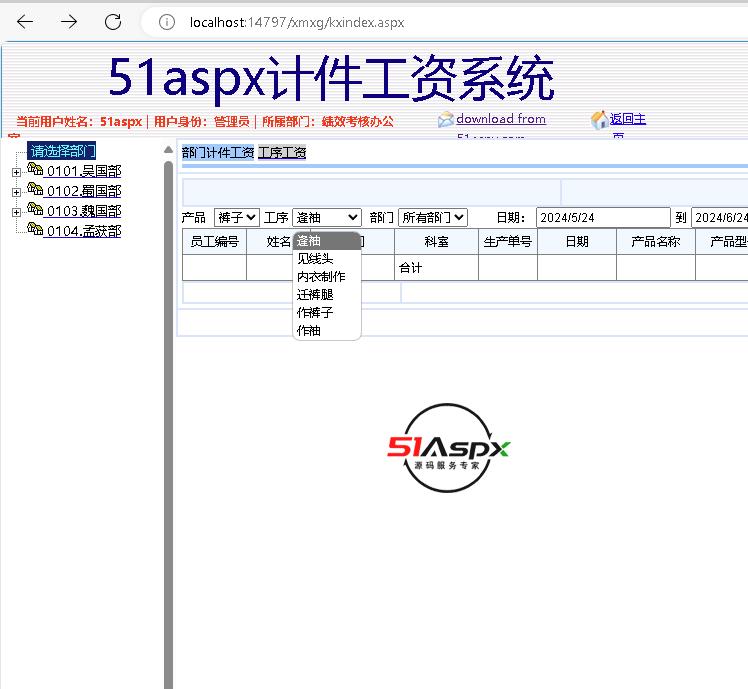
Task: Click the 员工编号 column header
Action: tap(214, 241)
